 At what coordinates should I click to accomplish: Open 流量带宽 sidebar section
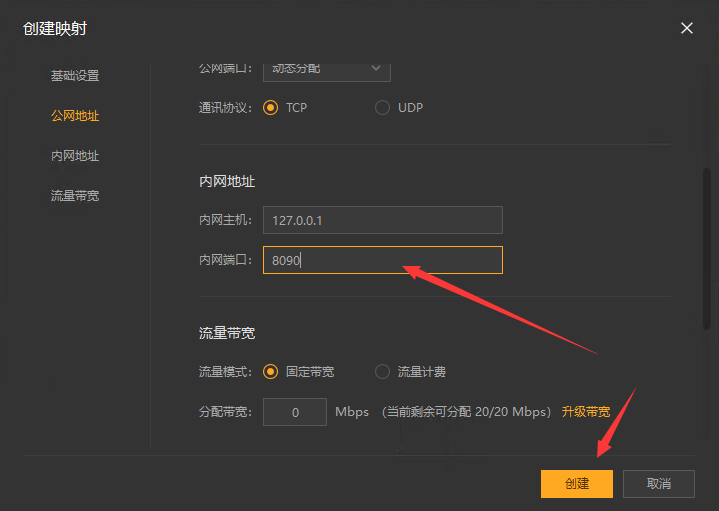pyautogui.click(x=75, y=196)
